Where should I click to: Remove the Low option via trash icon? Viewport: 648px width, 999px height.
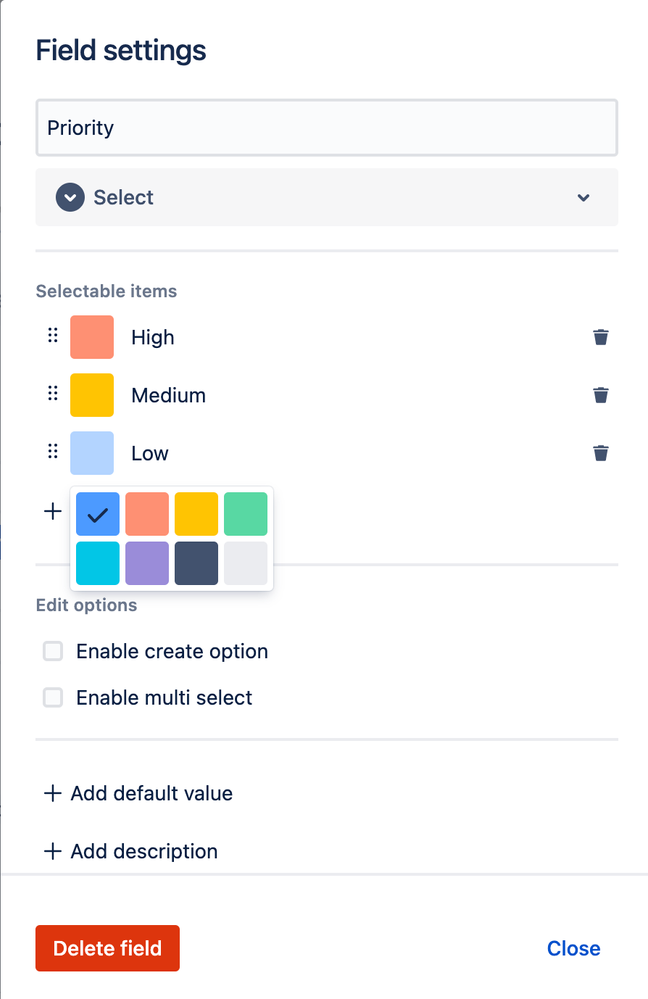click(x=600, y=453)
